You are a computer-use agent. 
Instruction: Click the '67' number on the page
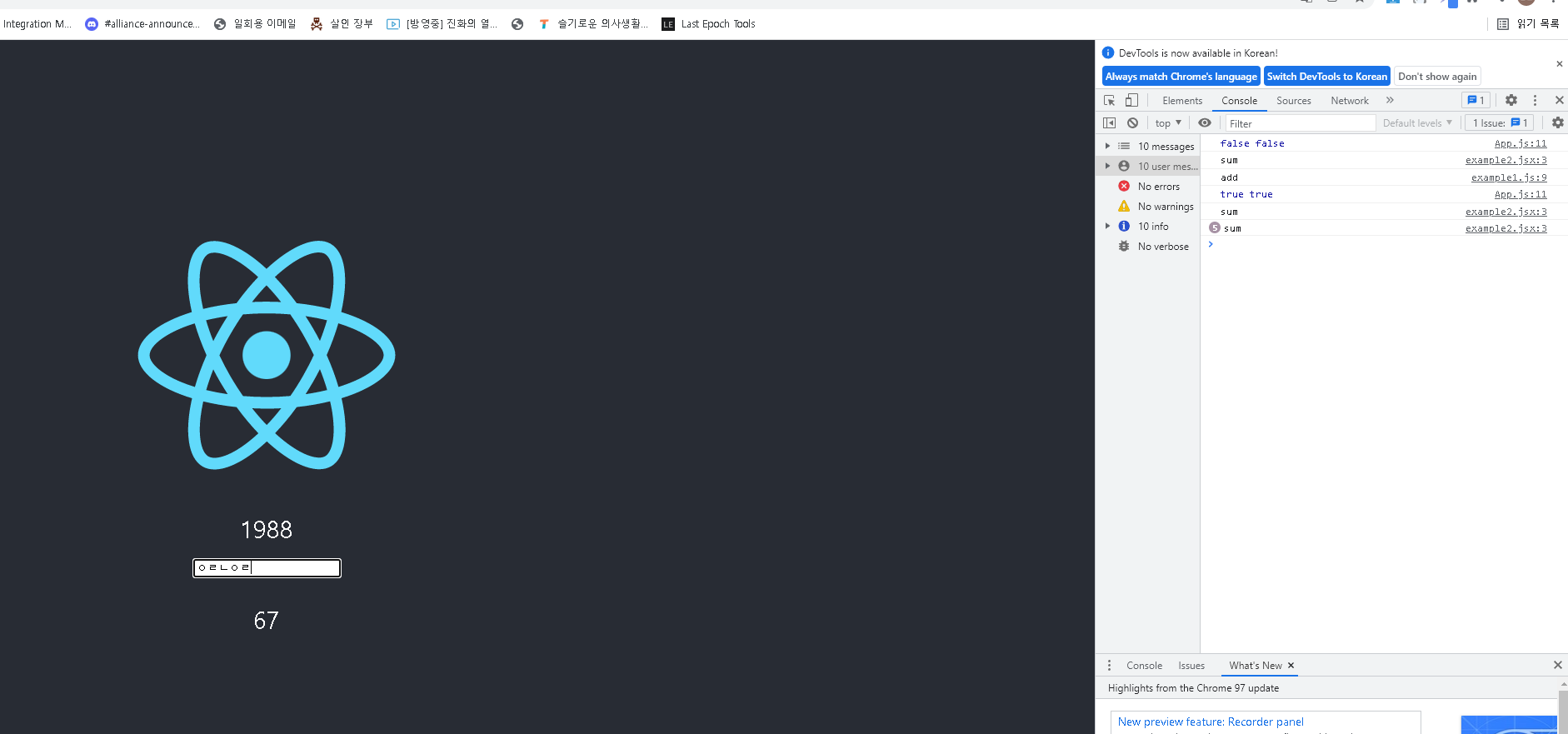click(267, 621)
